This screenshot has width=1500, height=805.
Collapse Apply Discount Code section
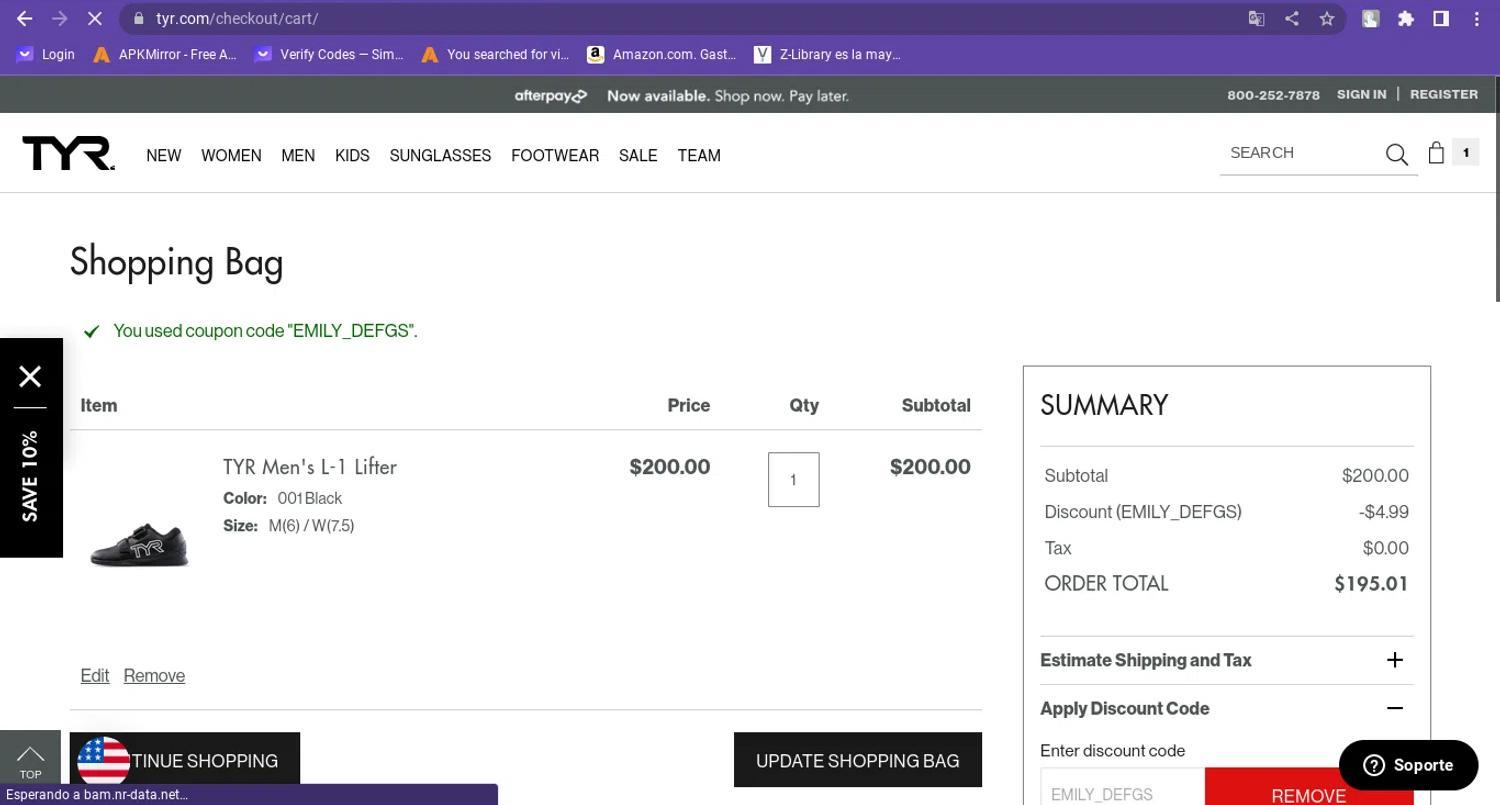point(1227,708)
